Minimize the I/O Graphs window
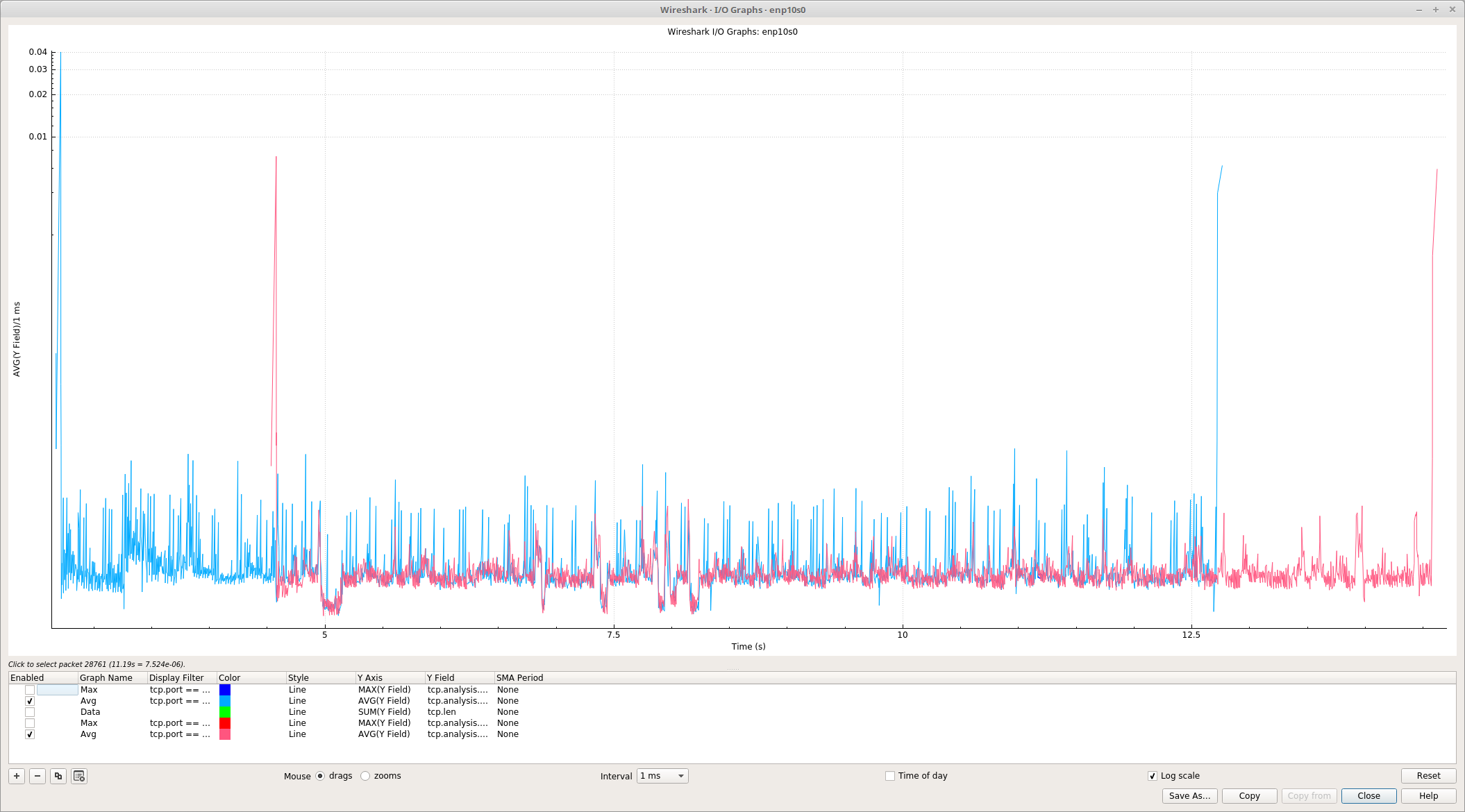Image resolution: width=1465 pixels, height=812 pixels. click(1419, 10)
